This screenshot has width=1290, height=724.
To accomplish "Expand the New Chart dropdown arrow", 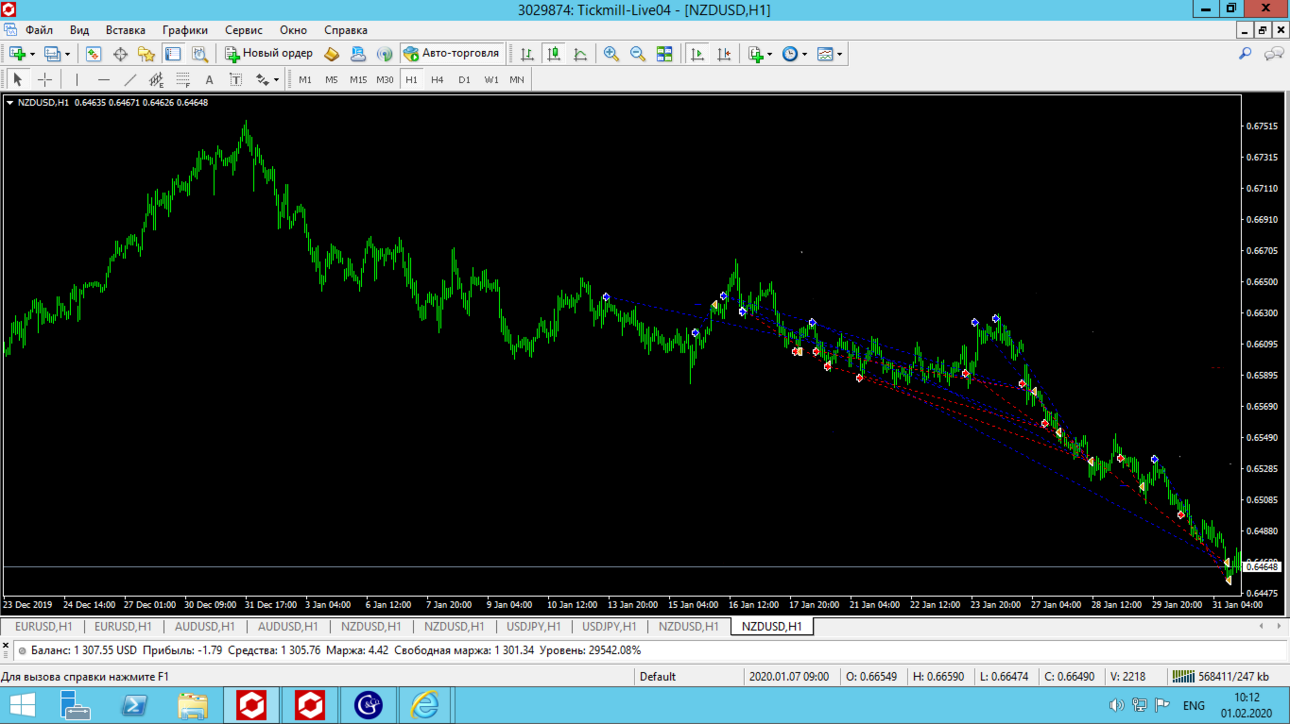I will [x=32, y=54].
